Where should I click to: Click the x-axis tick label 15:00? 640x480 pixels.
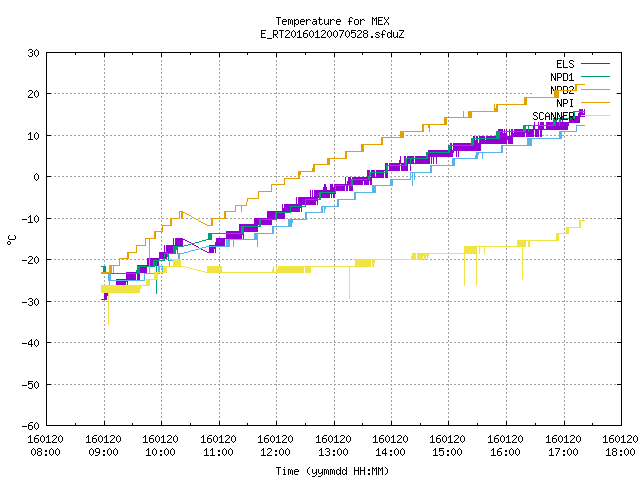tap(448, 452)
